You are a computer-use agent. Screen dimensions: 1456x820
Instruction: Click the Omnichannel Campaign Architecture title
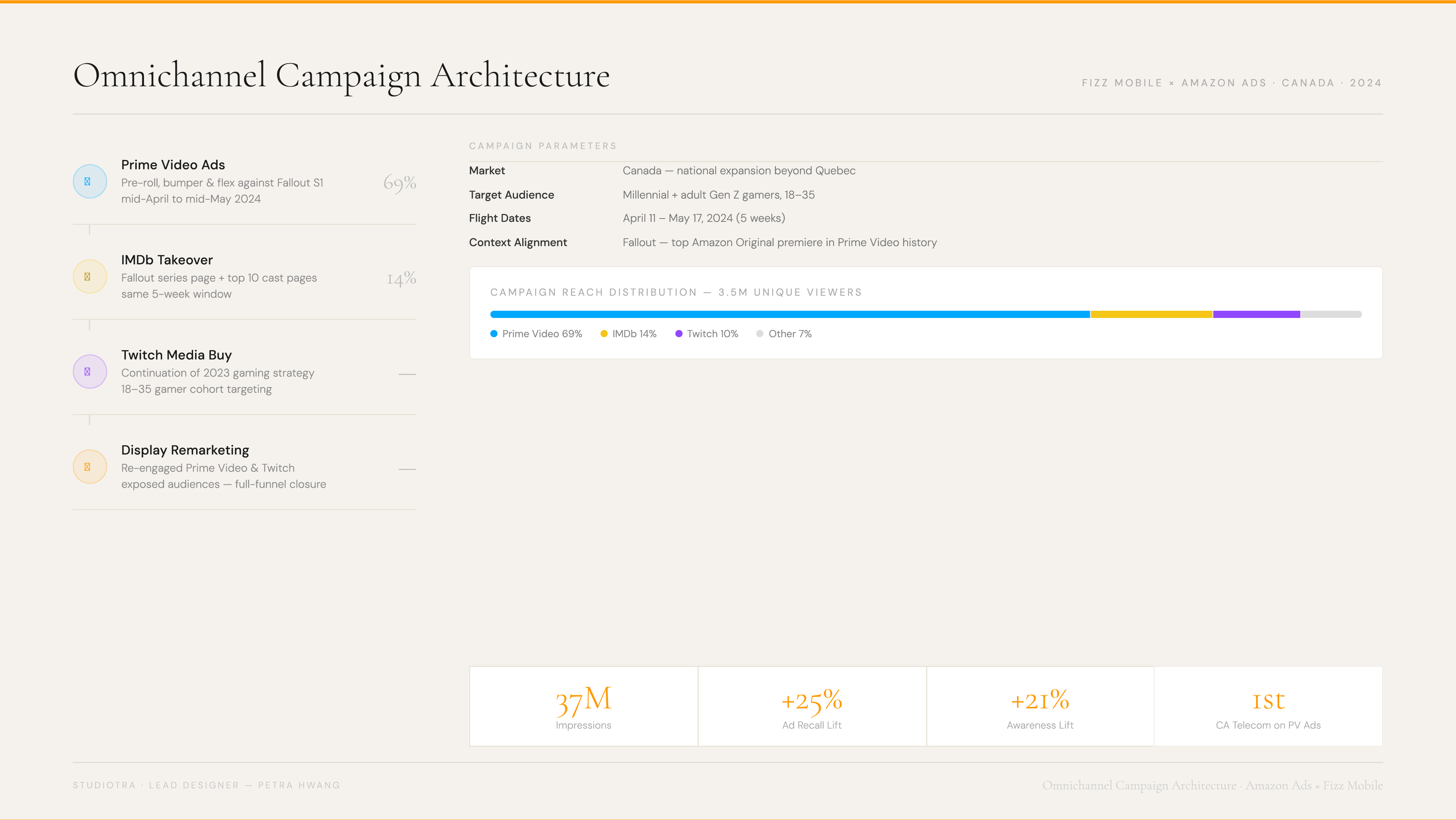click(x=341, y=76)
